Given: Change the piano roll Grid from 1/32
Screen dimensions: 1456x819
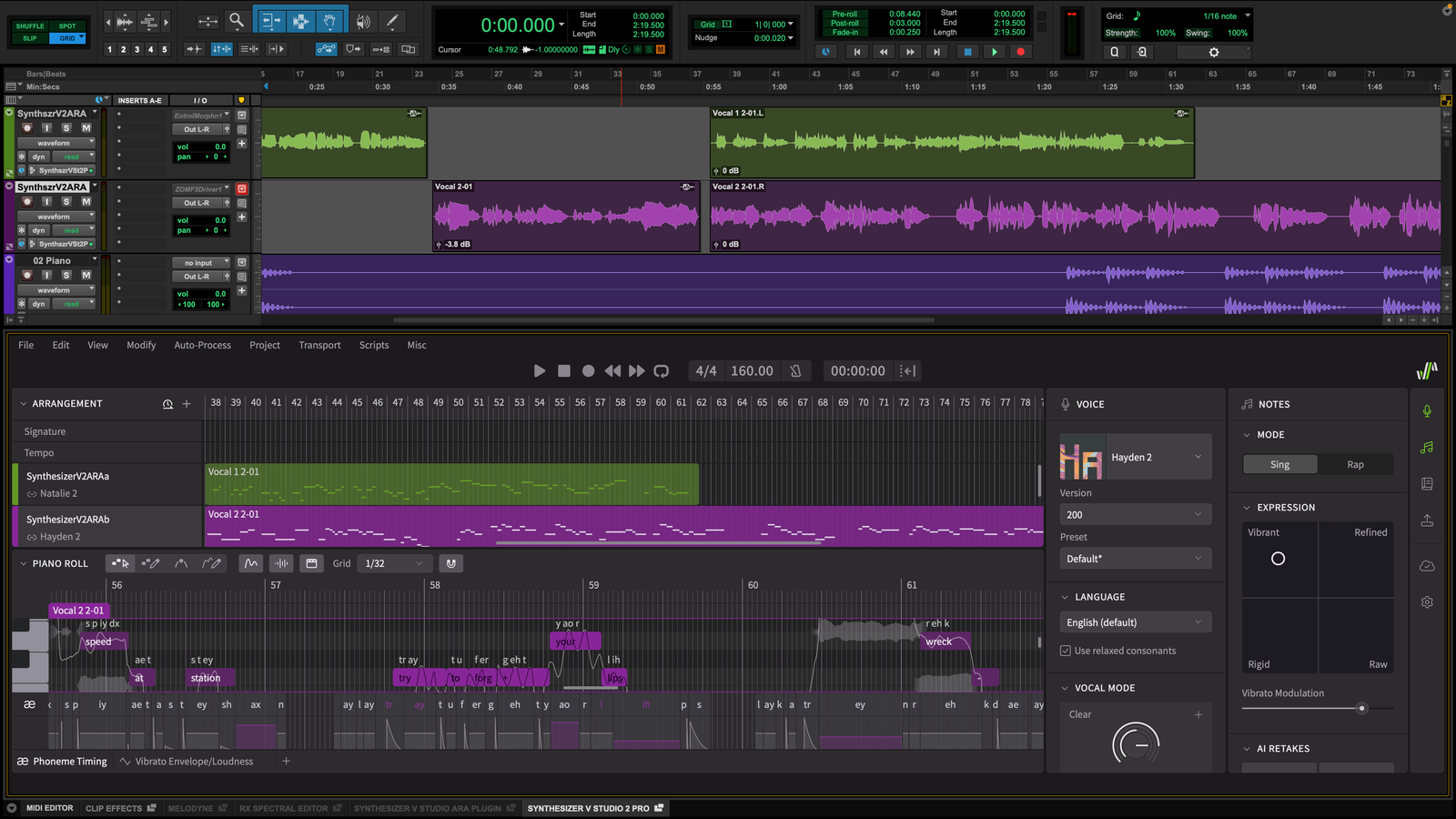Looking at the screenshot, I should click(x=394, y=563).
